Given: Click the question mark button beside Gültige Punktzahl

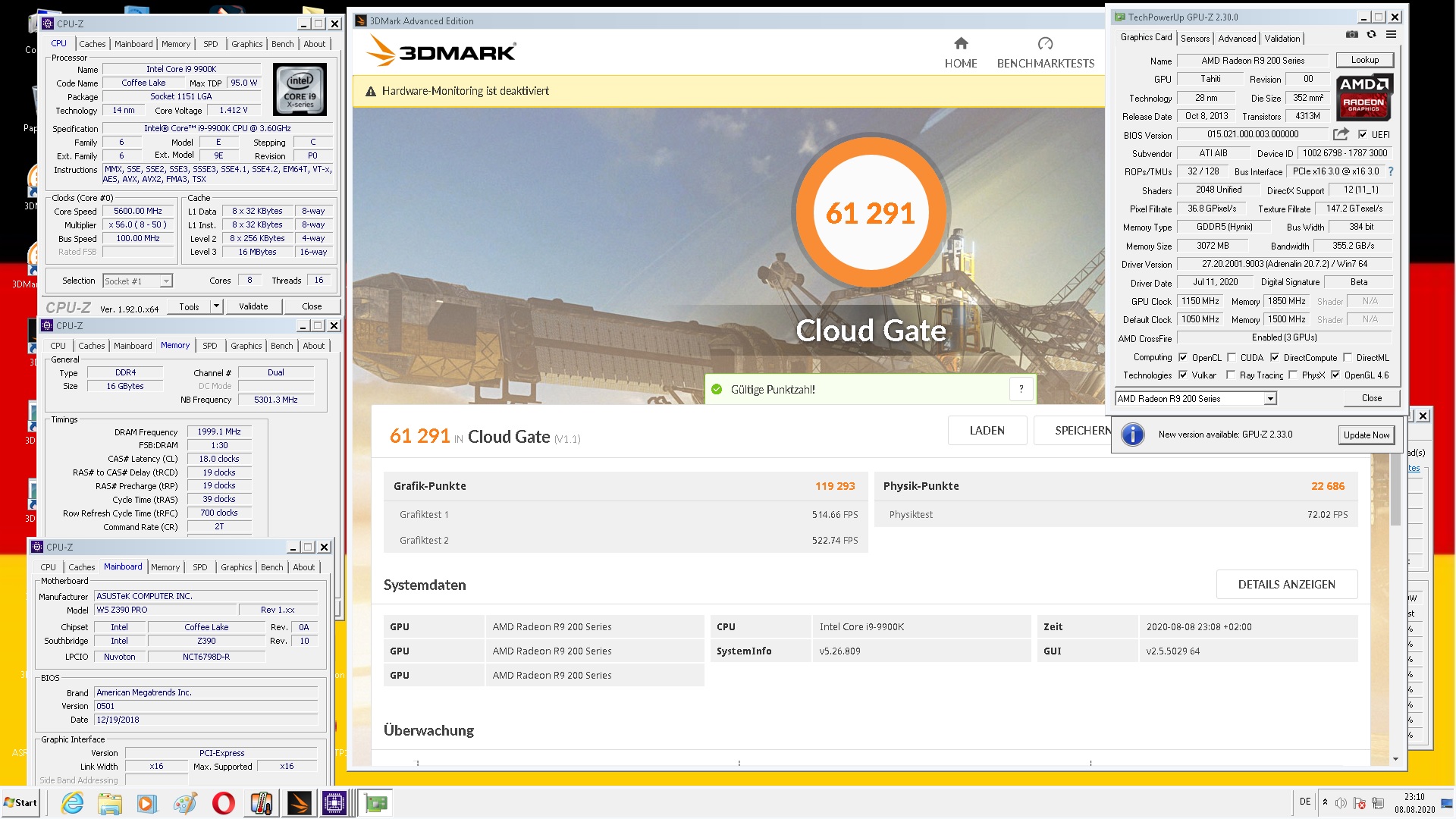Looking at the screenshot, I should [1021, 389].
